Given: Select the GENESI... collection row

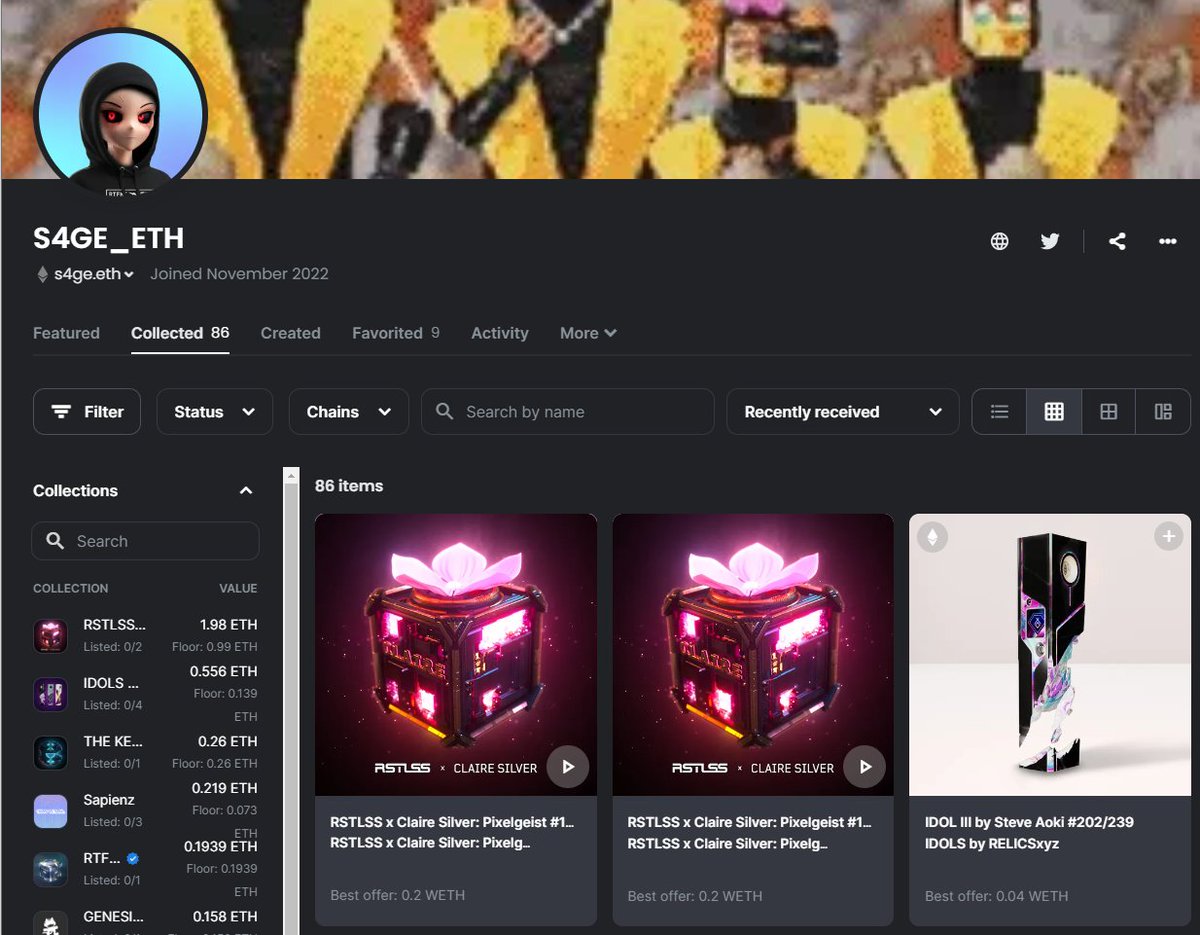Looking at the screenshot, I should click(x=145, y=923).
